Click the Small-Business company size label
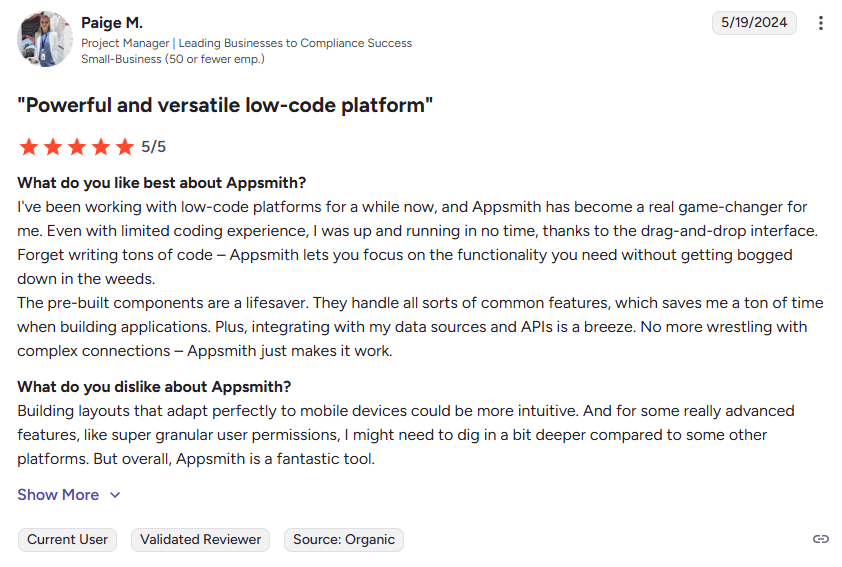The image size is (842, 567). coord(173,59)
